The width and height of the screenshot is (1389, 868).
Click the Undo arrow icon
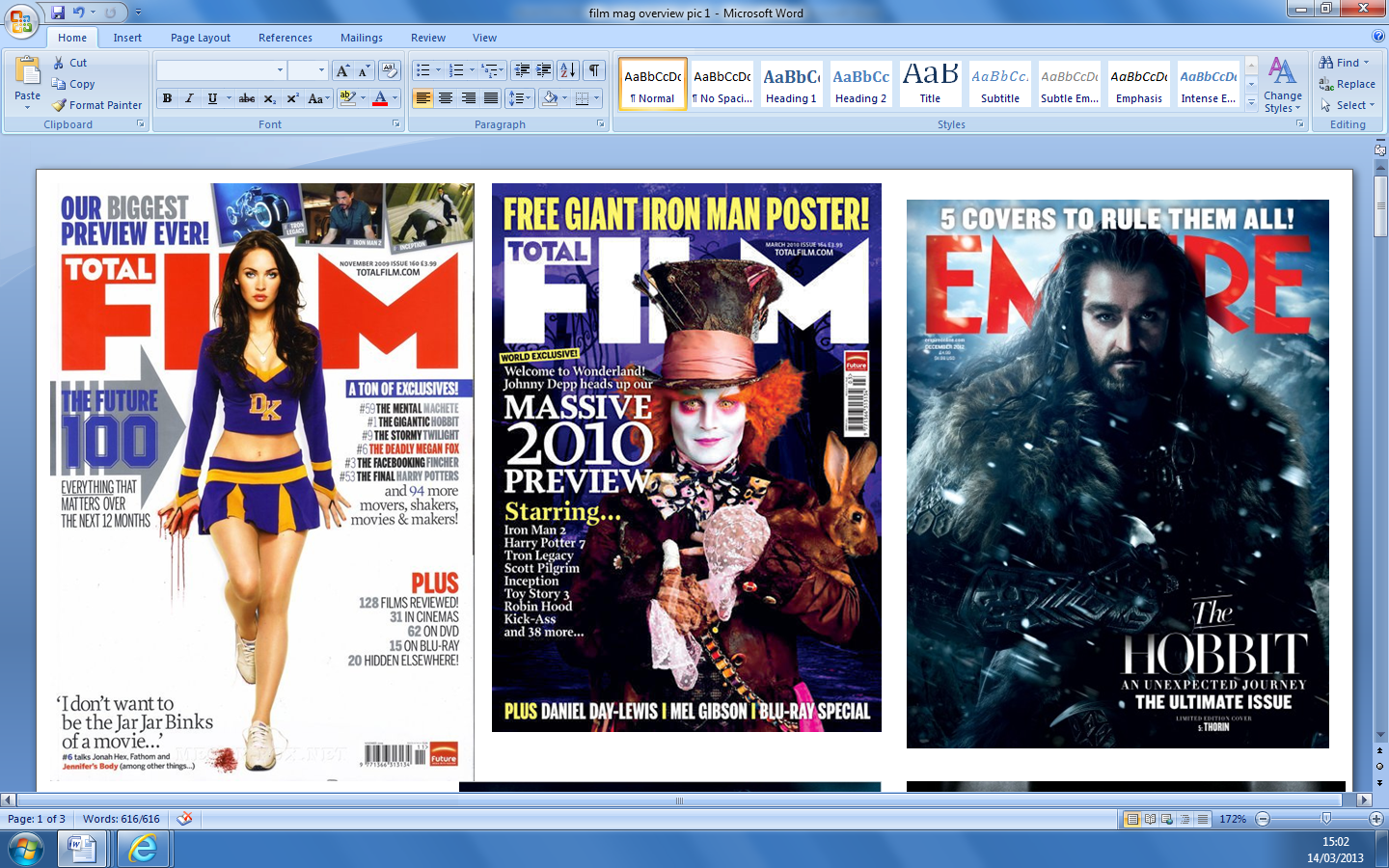point(78,13)
